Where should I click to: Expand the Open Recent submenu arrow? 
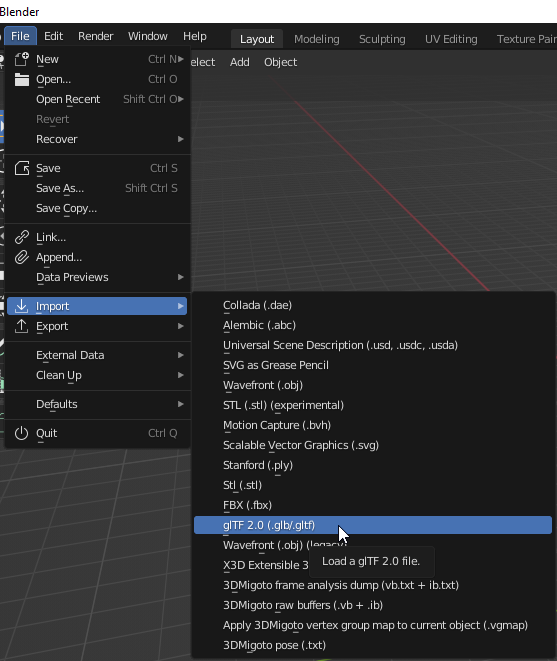point(181,99)
